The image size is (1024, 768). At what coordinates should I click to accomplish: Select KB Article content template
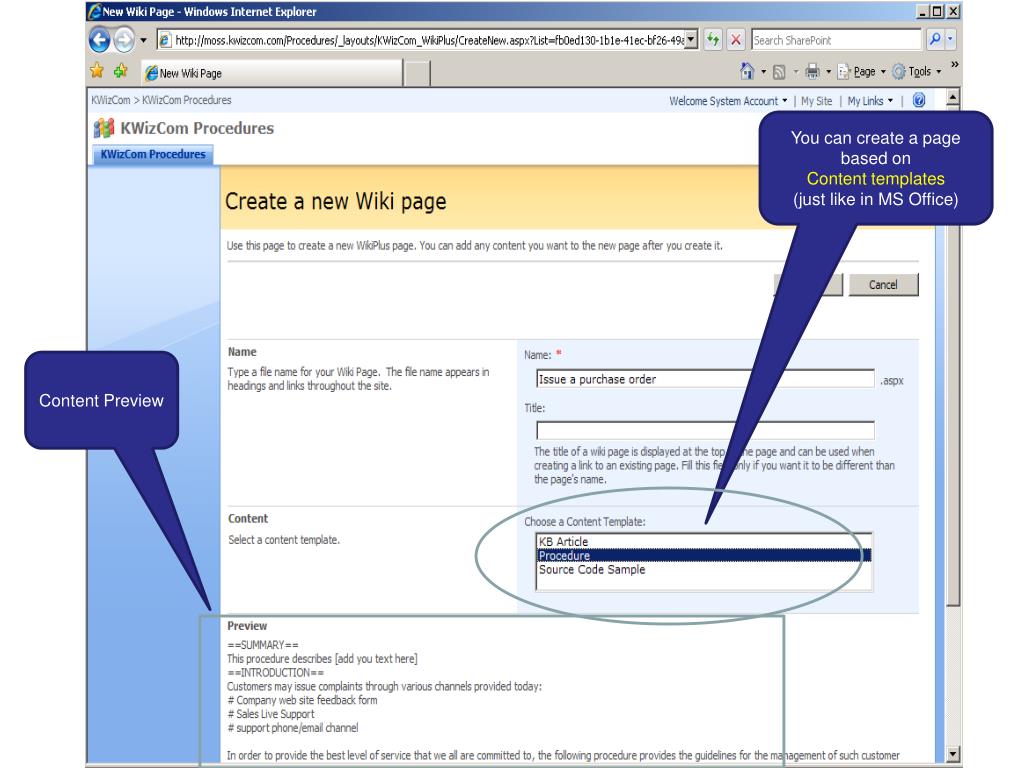703,541
